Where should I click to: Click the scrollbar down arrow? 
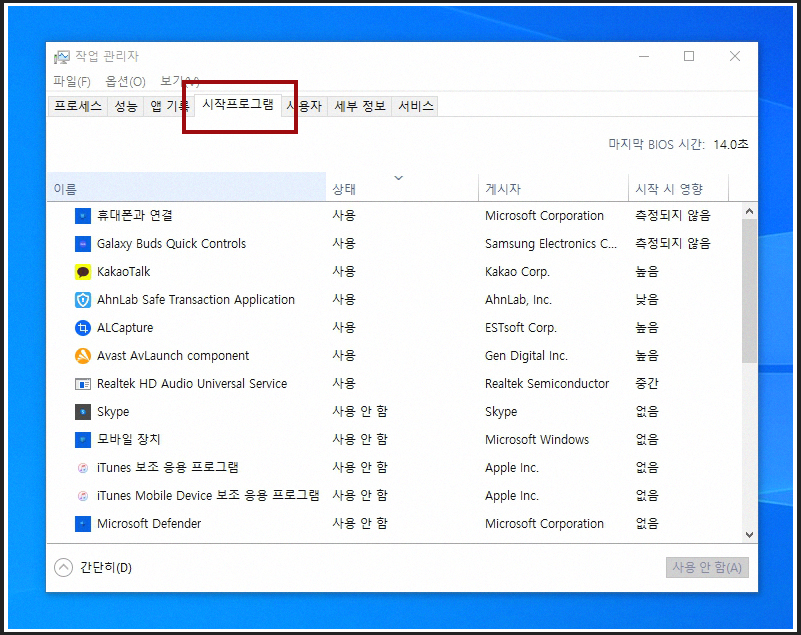(x=749, y=535)
